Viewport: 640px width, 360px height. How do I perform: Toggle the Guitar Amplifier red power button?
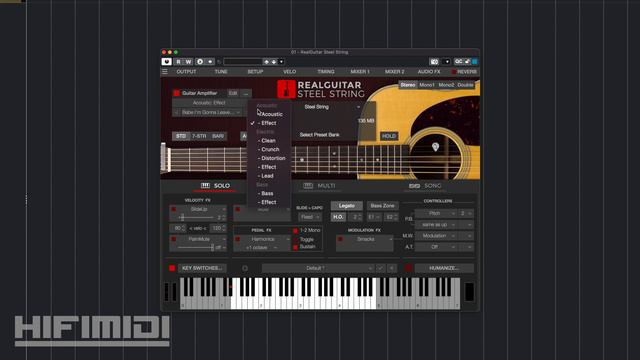(x=177, y=93)
